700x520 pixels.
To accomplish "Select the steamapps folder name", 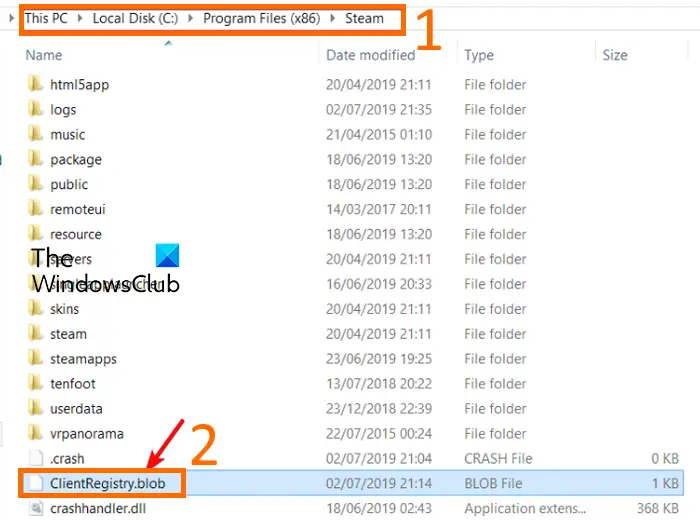I will pyautogui.click(x=83, y=359).
